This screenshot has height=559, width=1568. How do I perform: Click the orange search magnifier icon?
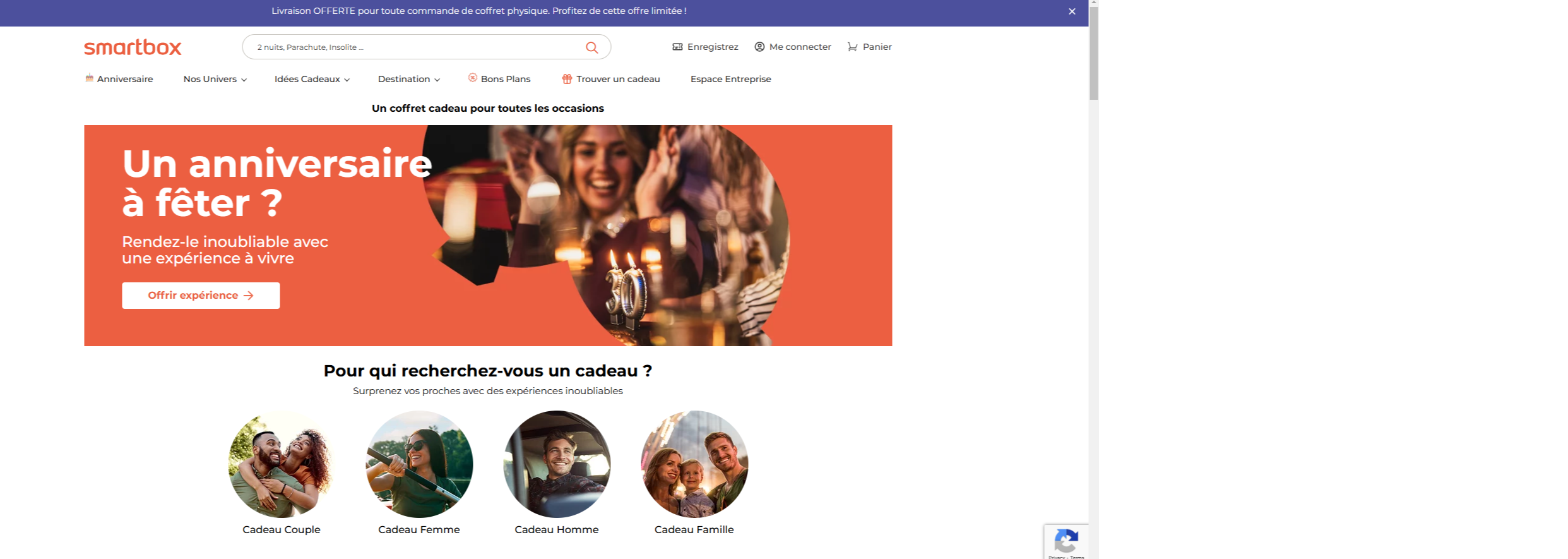pyautogui.click(x=591, y=47)
